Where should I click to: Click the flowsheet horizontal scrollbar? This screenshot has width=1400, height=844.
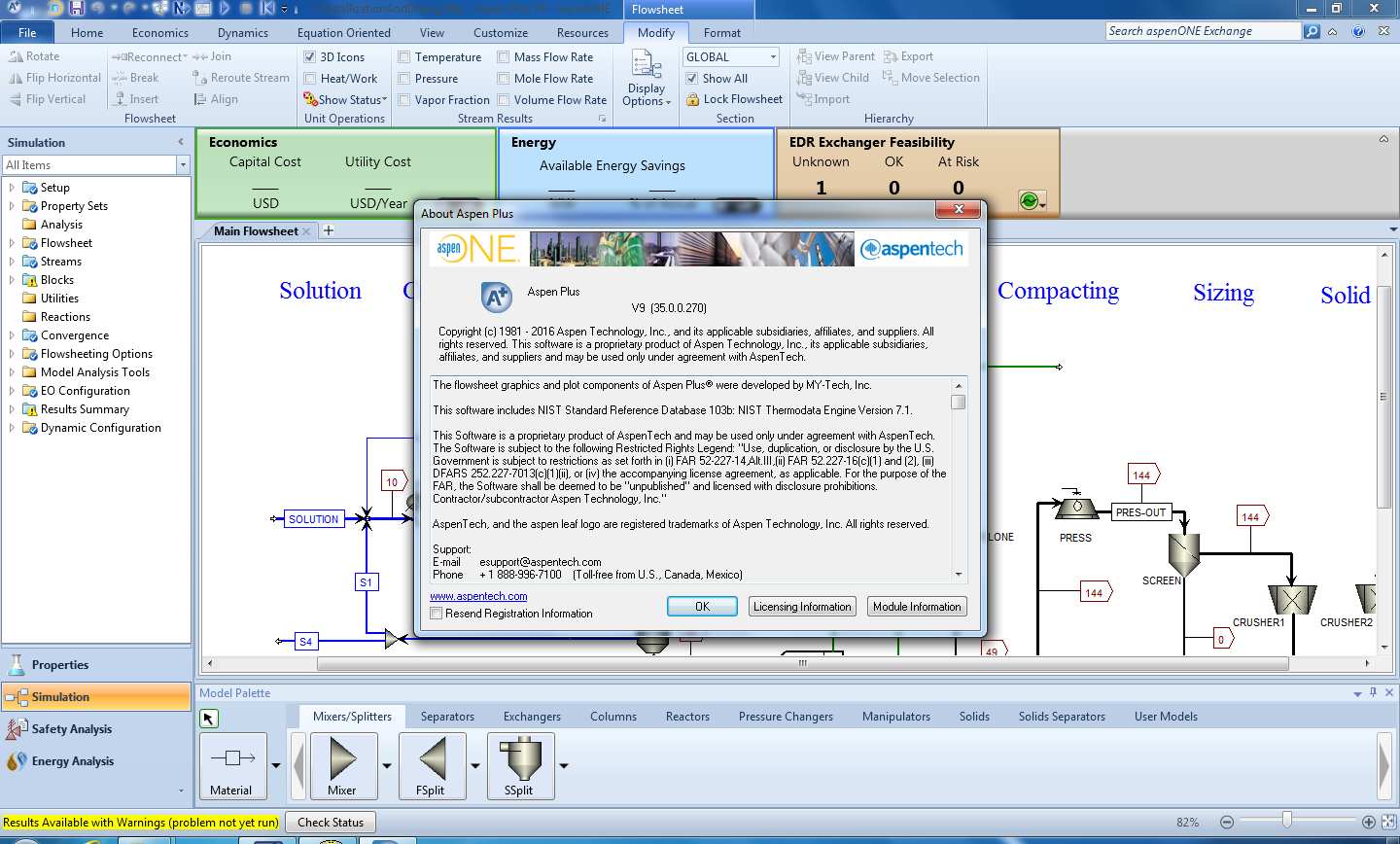point(802,664)
